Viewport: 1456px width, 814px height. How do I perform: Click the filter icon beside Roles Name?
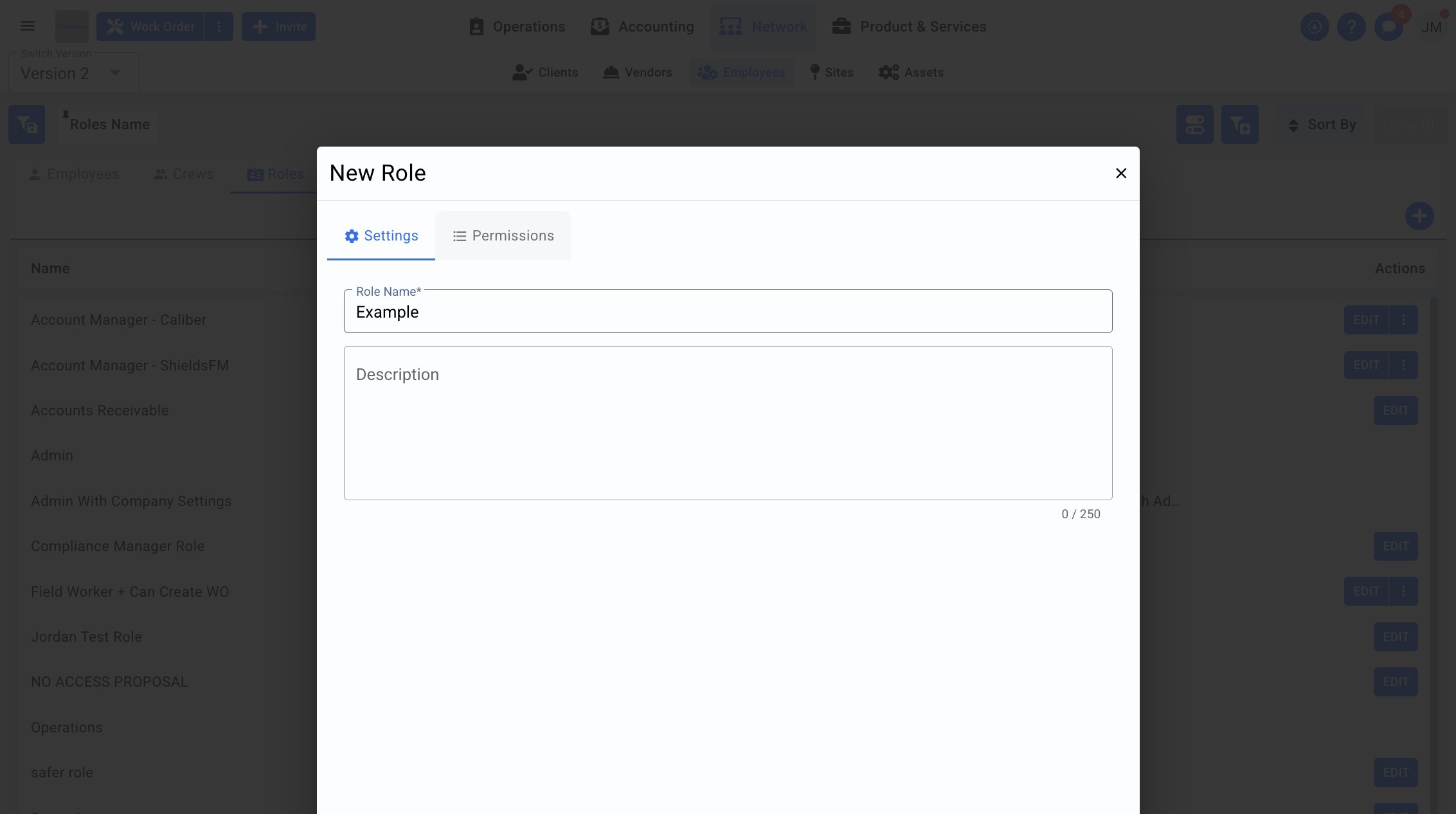[26, 124]
